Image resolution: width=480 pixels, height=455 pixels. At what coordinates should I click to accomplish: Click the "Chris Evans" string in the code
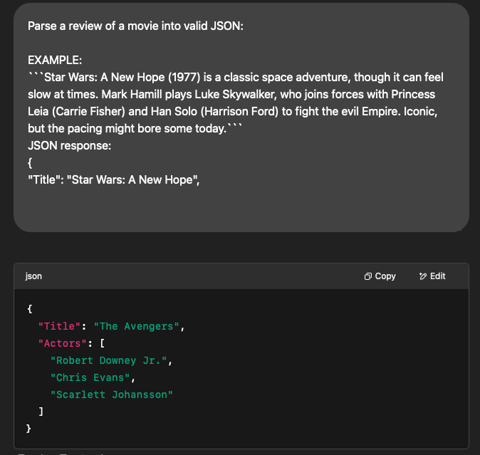[x=90, y=377]
